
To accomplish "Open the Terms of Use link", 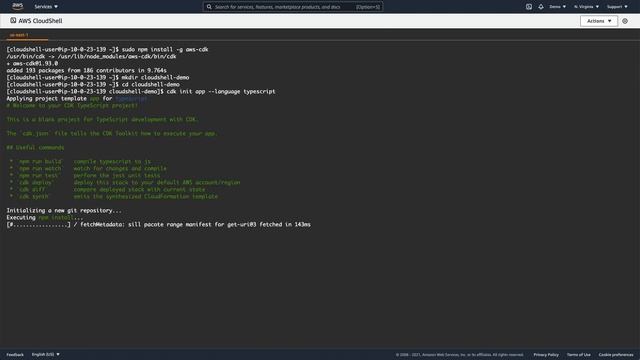I will [578, 355].
